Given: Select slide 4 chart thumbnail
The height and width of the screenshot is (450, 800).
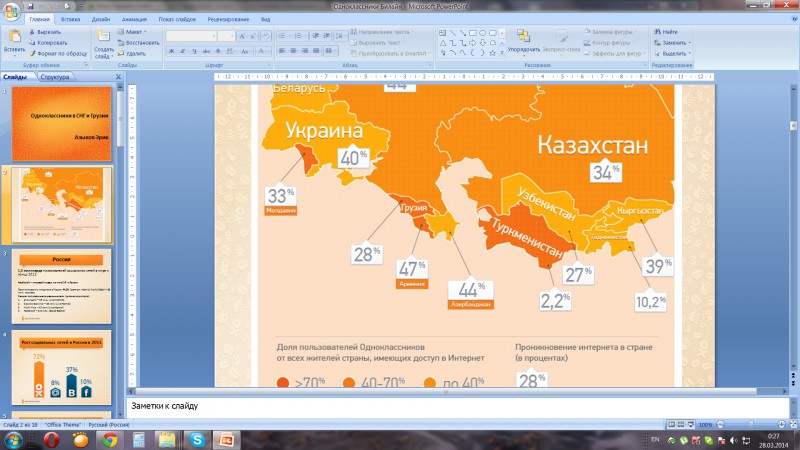Looking at the screenshot, I should [62, 368].
